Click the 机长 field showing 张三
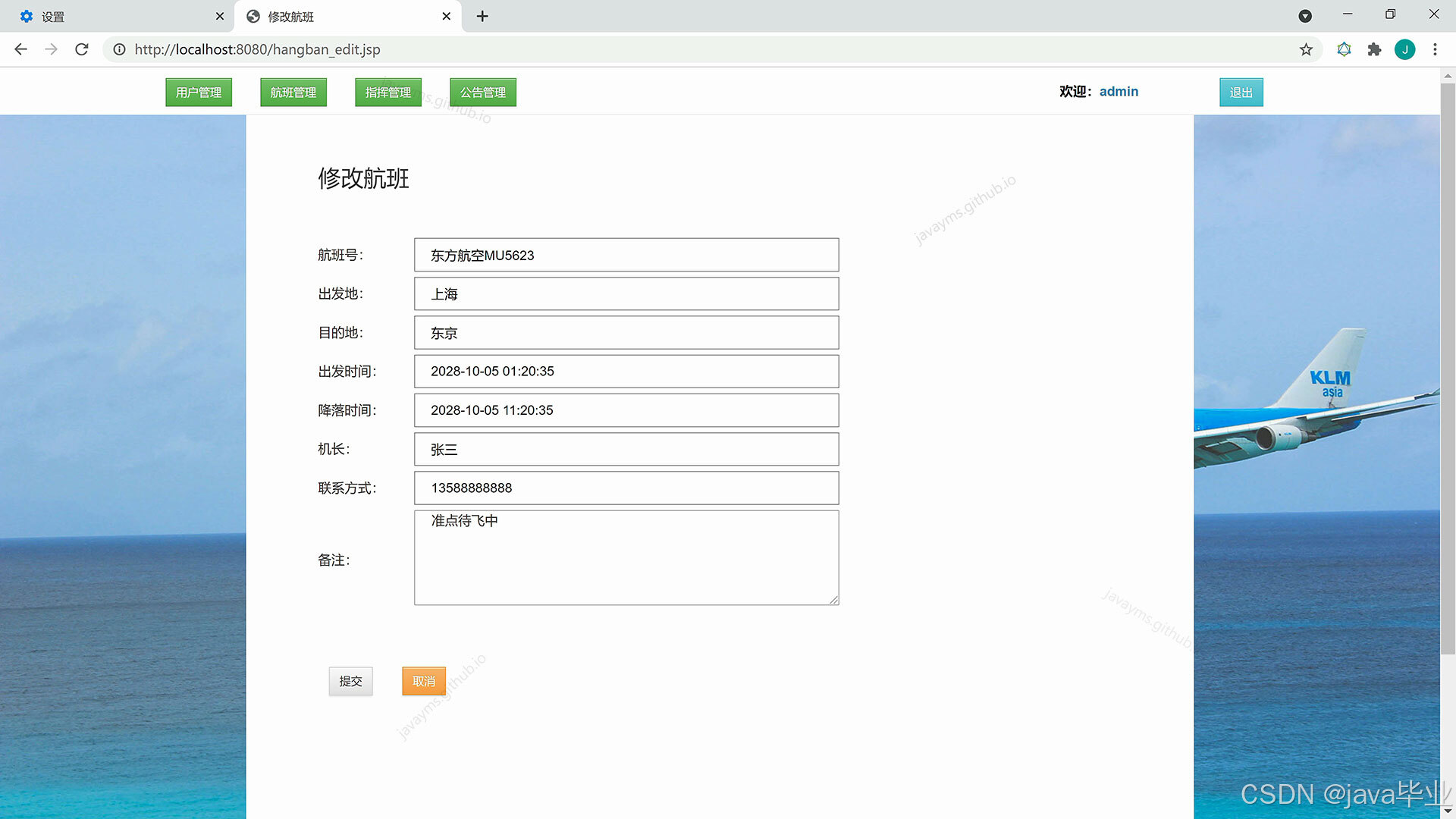Image resolution: width=1456 pixels, height=819 pixels. (x=626, y=449)
